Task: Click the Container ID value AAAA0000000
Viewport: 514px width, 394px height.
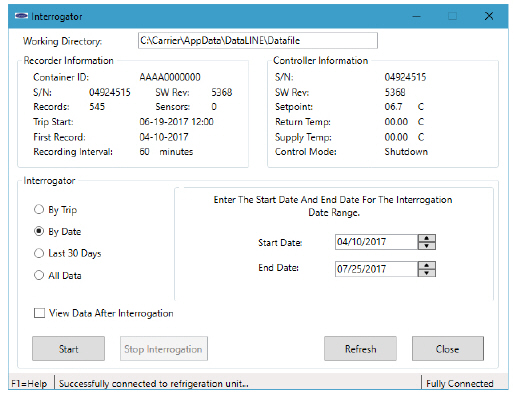Action: tap(170, 77)
